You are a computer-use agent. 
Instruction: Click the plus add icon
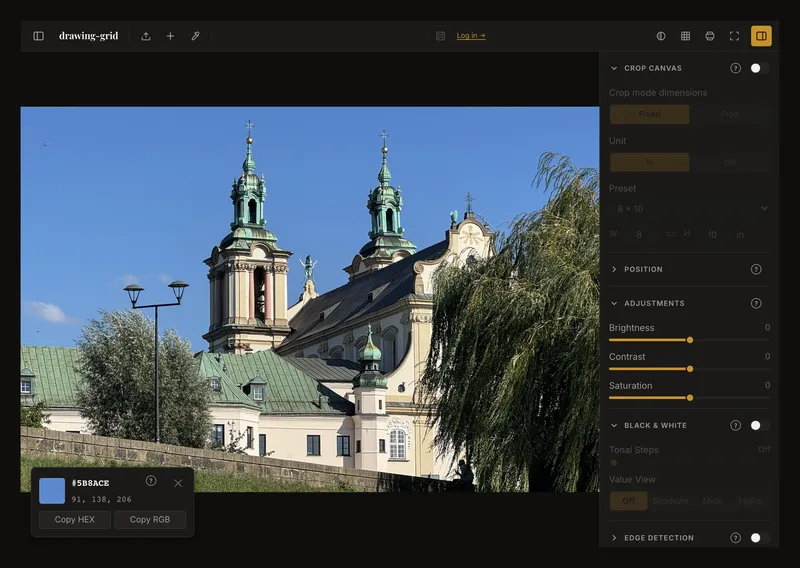170,36
